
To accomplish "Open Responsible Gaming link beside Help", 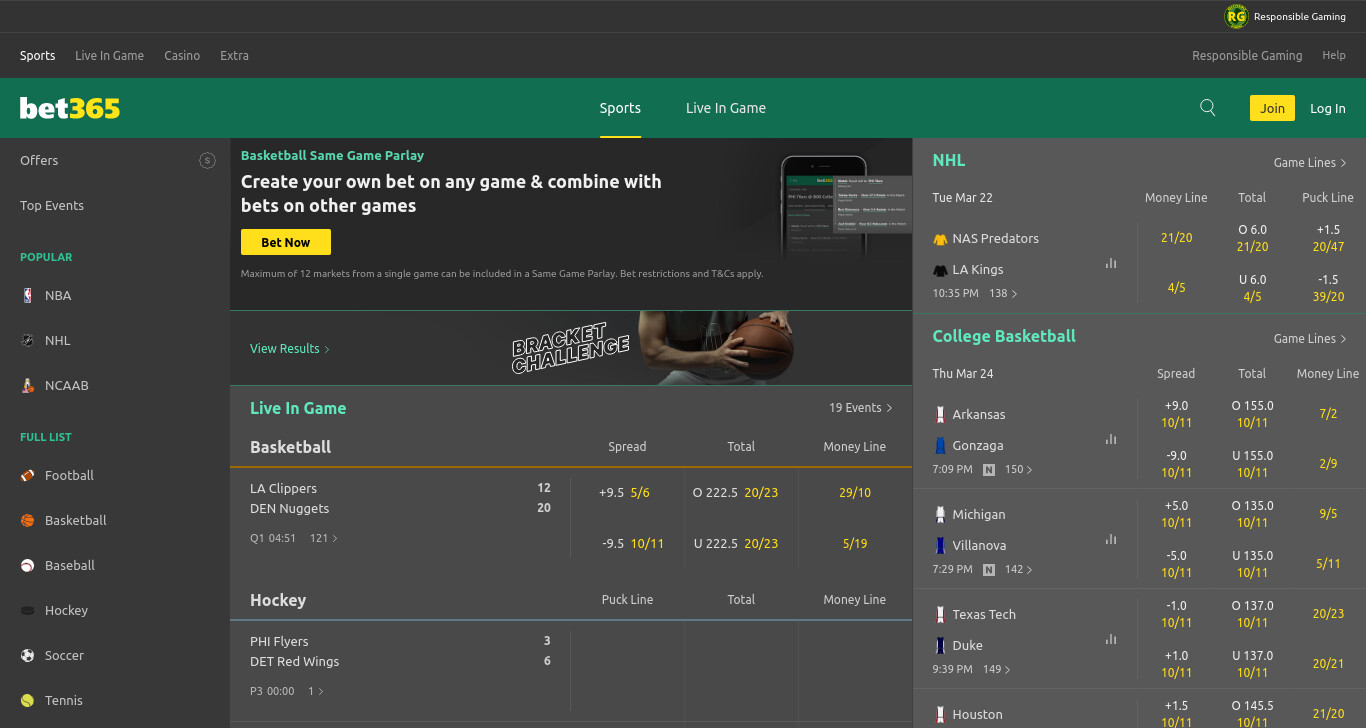I will (1247, 56).
